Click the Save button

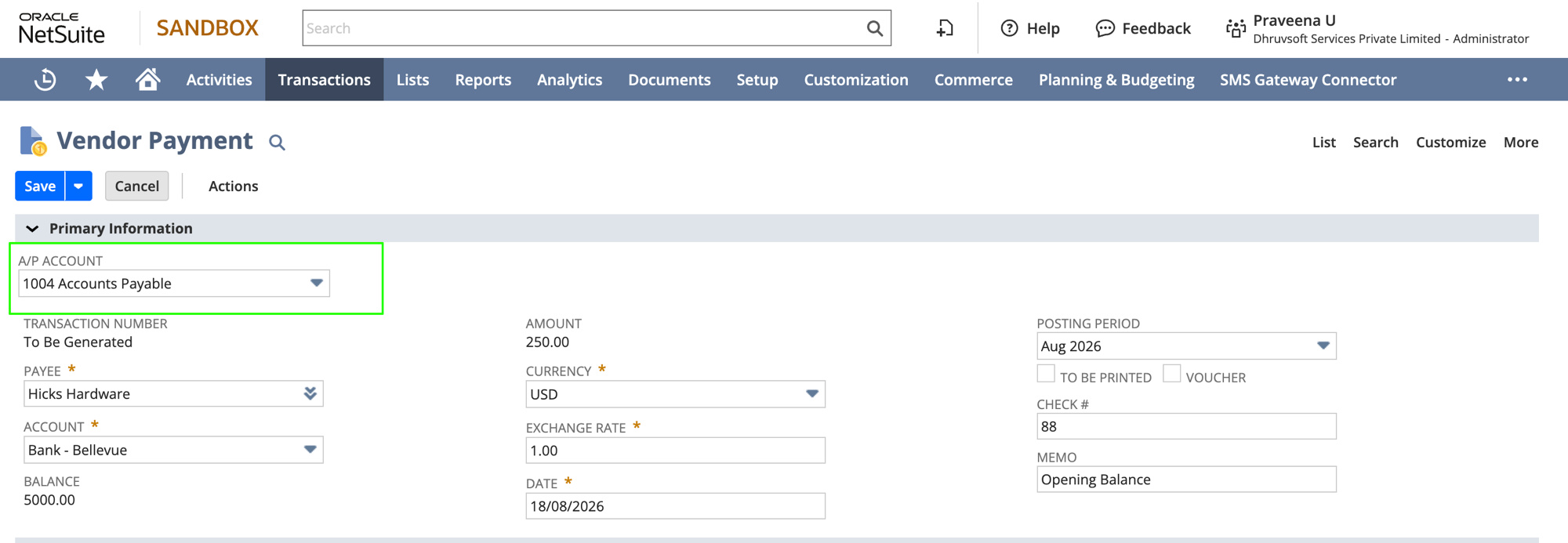point(40,186)
